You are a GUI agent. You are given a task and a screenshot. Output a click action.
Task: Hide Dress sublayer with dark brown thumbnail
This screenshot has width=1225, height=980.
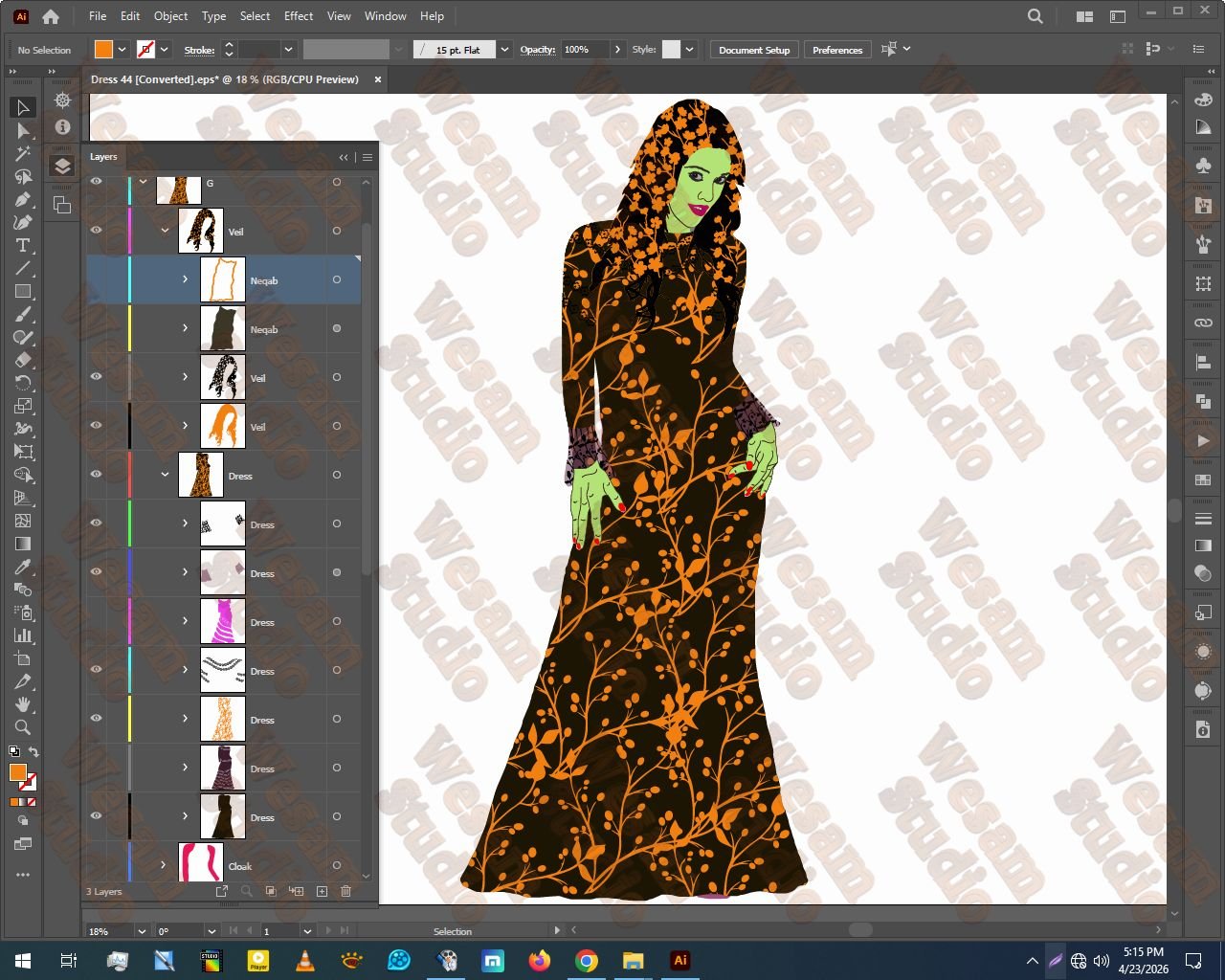96,815
